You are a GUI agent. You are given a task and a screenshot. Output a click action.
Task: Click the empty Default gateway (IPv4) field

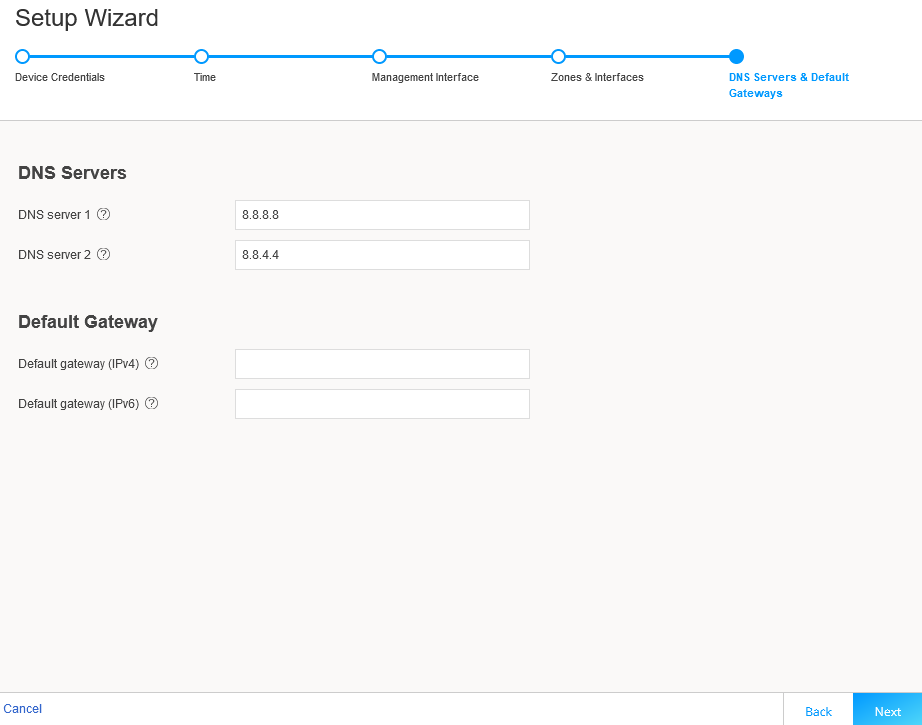tap(381, 363)
